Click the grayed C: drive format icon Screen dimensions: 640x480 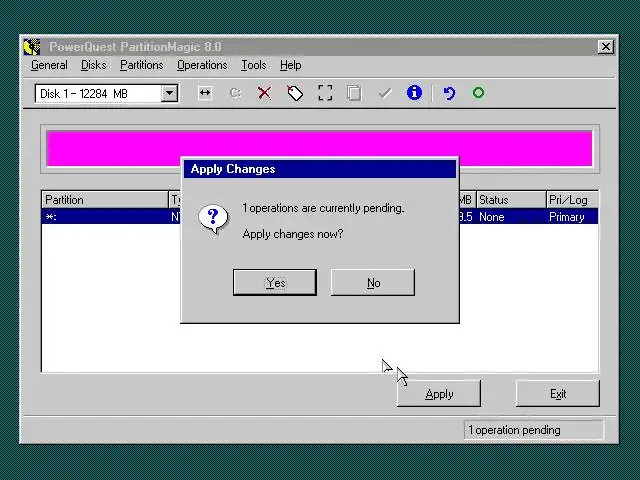tap(235, 93)
